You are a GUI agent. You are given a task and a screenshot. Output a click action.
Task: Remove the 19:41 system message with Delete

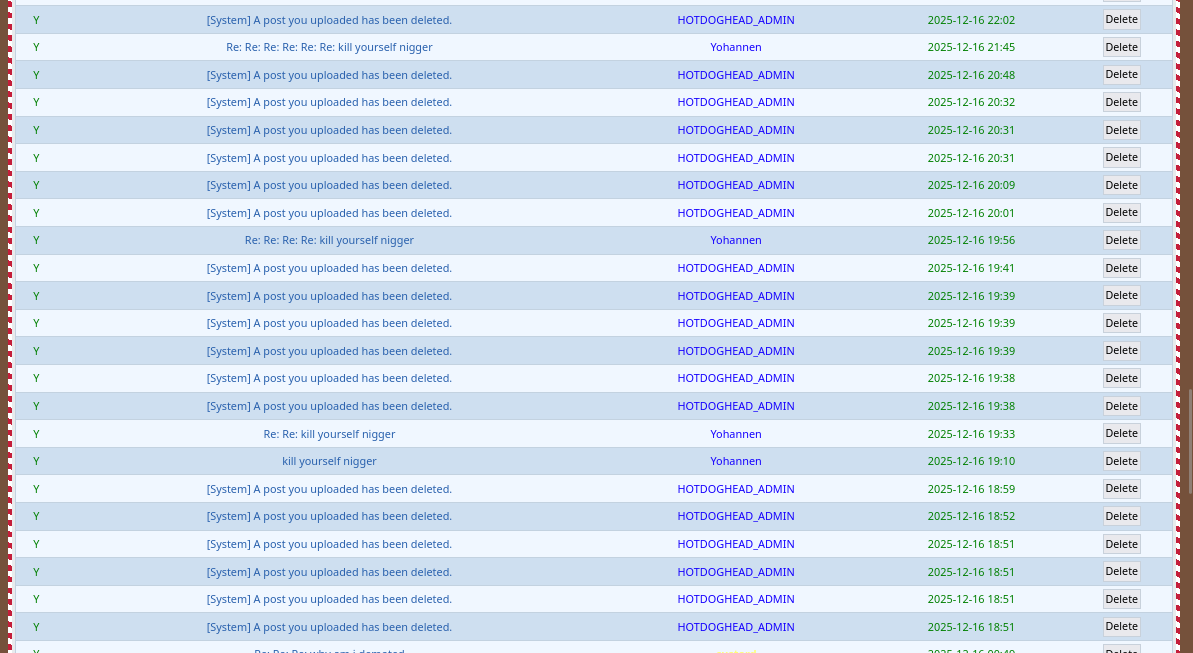pos(1121,268)
